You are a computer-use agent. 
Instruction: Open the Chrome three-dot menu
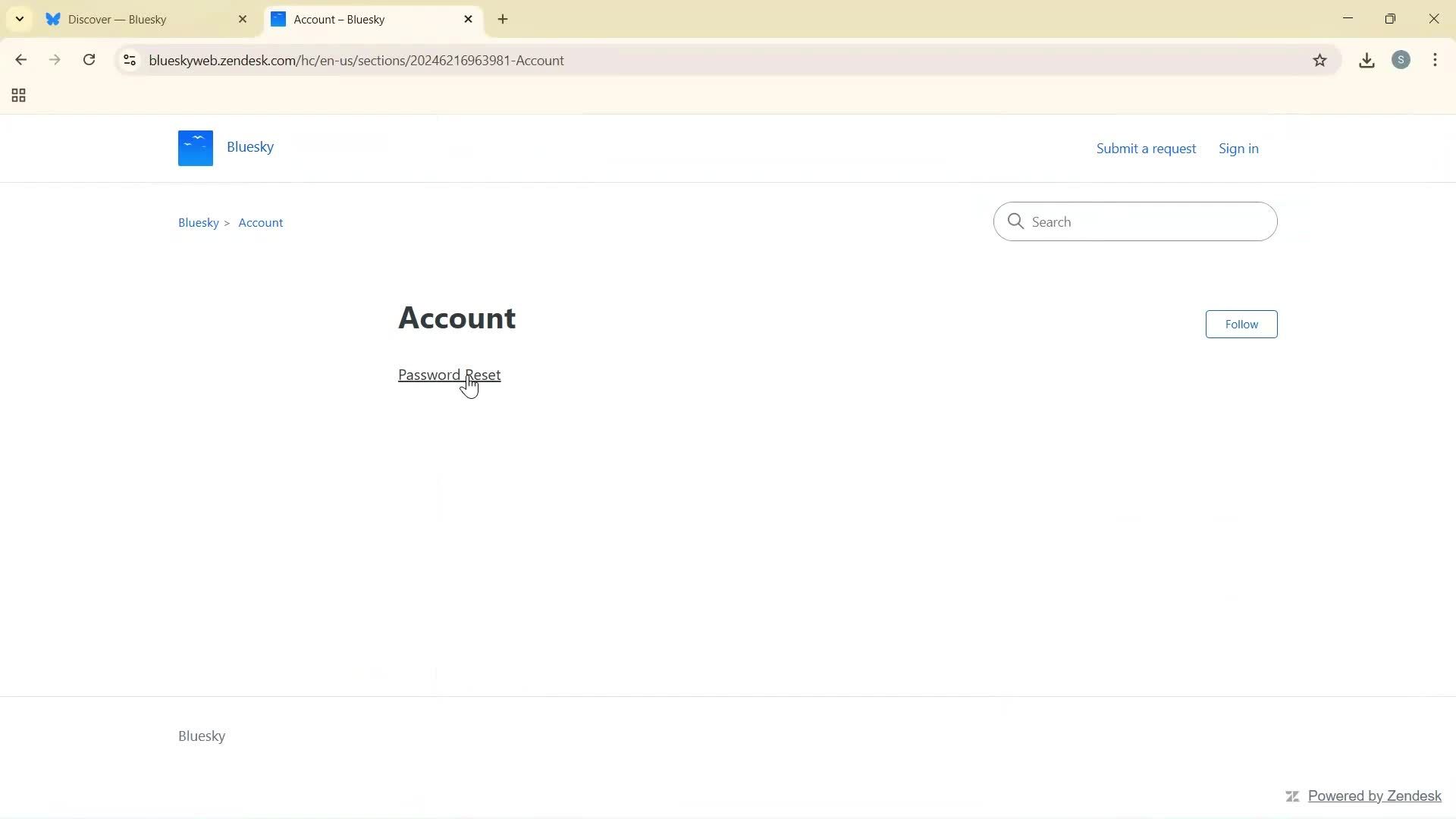tap(1435, 60)
